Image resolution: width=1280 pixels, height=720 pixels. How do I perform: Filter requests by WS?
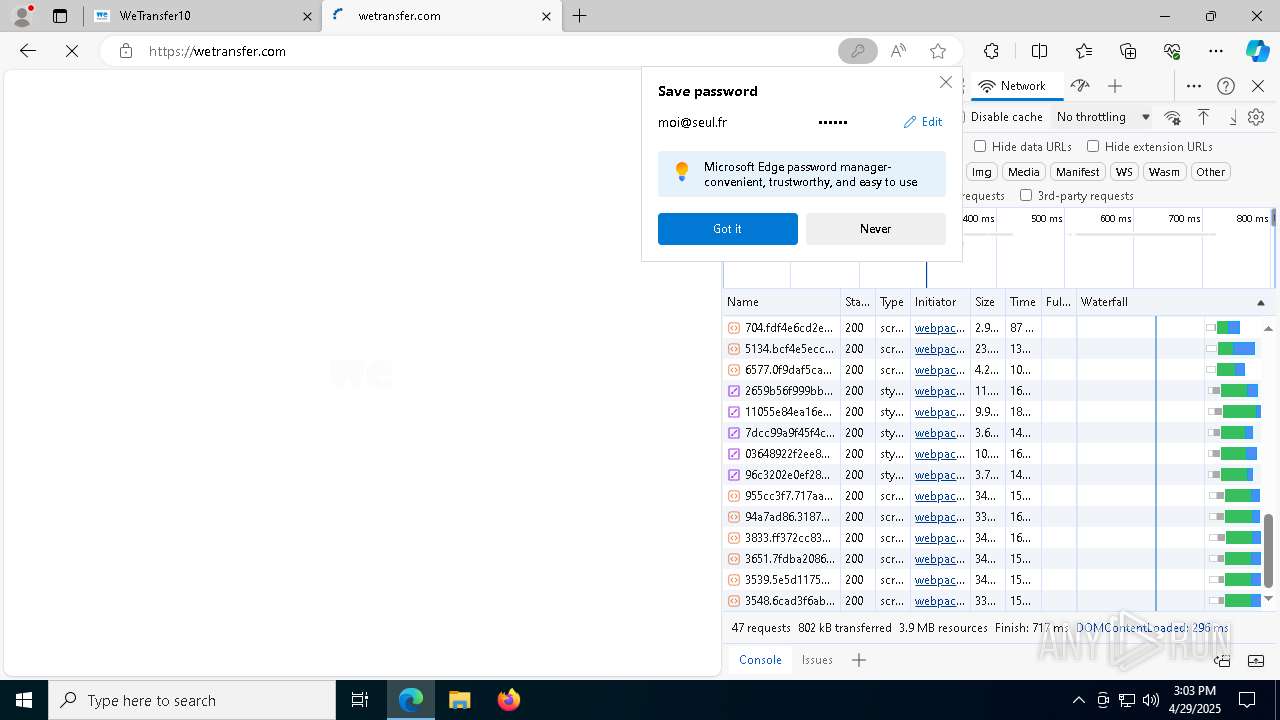[1124, 172]
